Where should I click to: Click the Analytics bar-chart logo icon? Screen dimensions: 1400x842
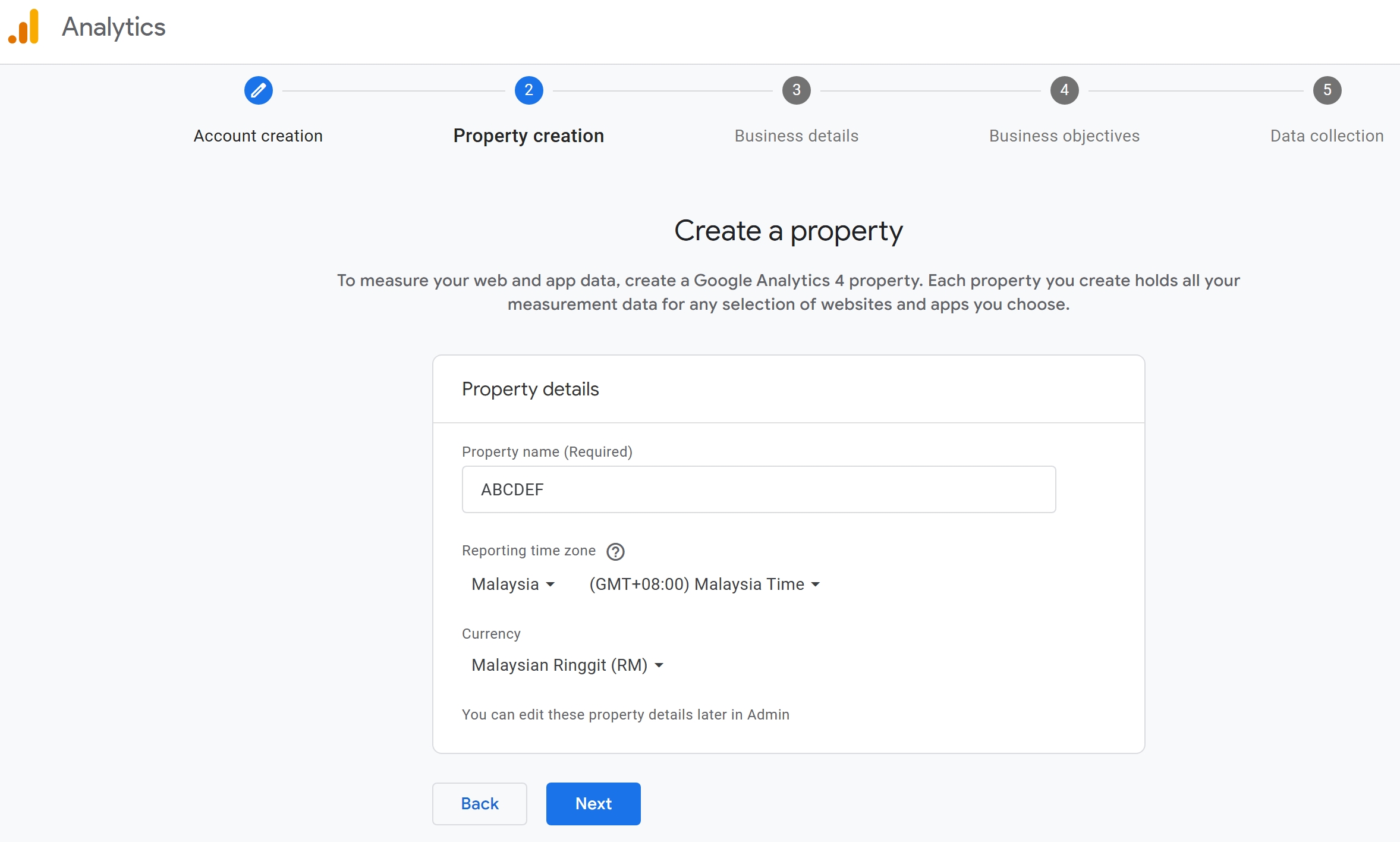pos(24,27)
